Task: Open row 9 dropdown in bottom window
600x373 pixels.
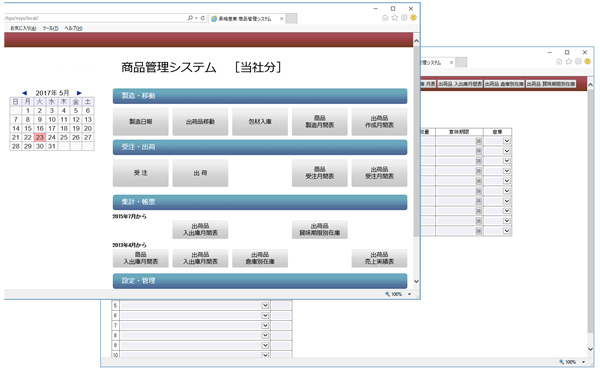Action: click(265, 345)
